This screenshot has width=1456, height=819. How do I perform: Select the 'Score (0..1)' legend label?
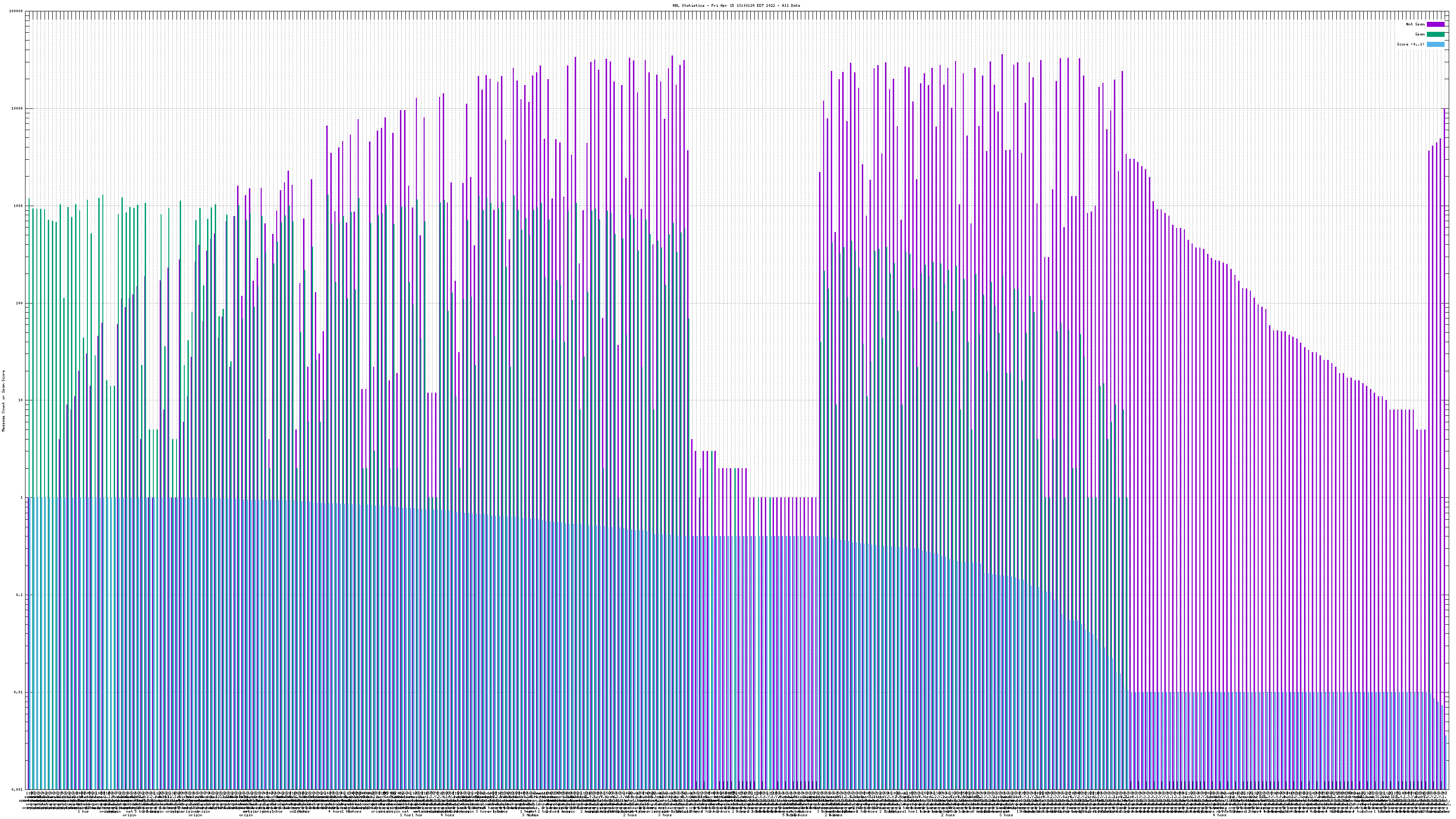click(x=1410, y=44)
